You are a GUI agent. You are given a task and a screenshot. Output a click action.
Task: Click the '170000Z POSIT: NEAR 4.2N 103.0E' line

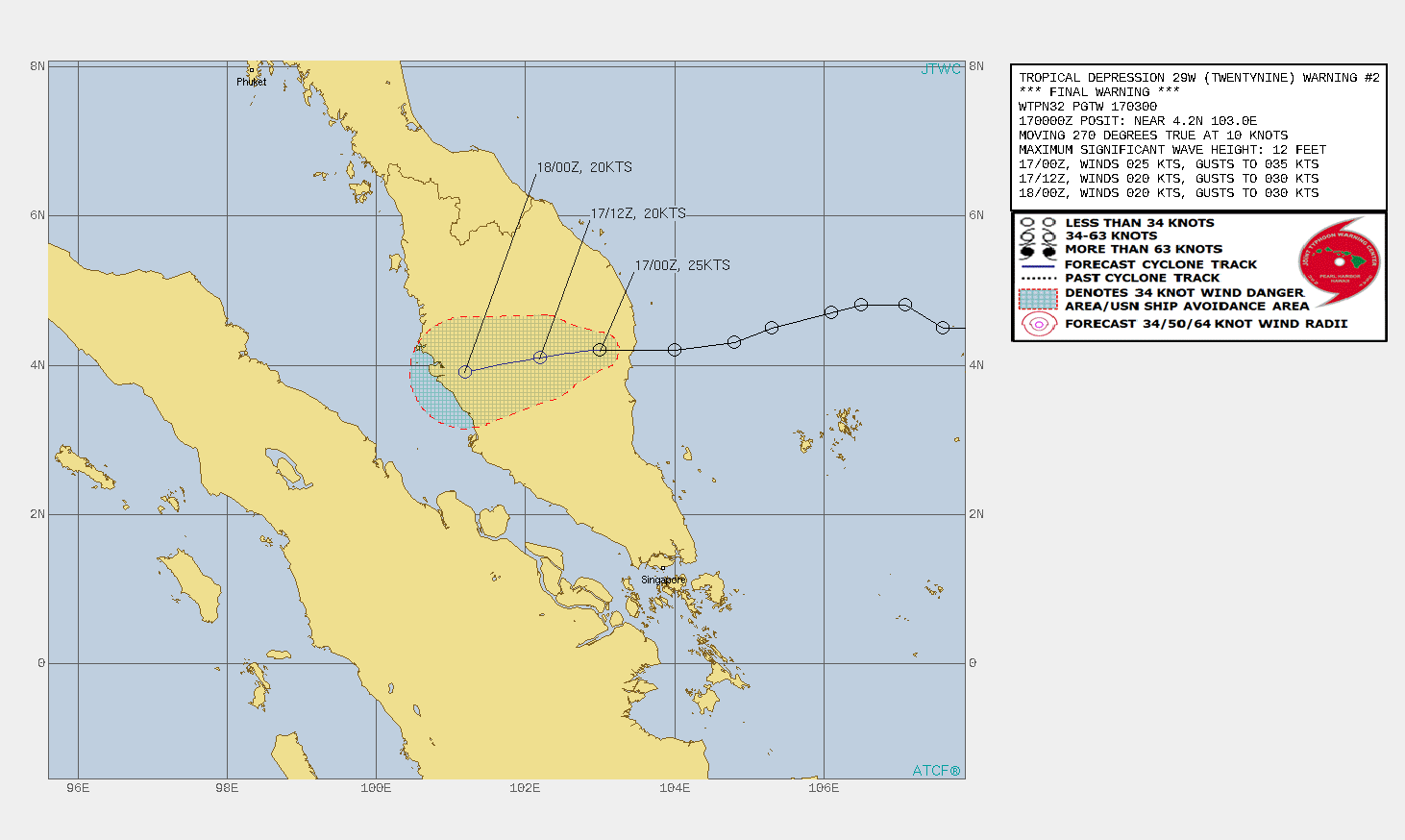click(x=1138, y=121)
